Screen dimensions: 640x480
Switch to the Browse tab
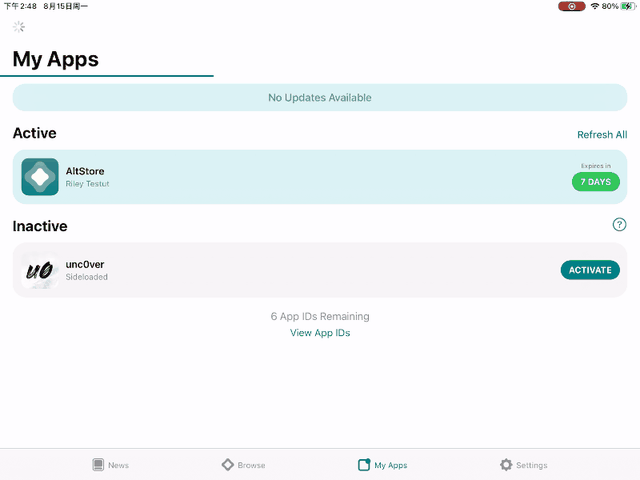[243, 465]
